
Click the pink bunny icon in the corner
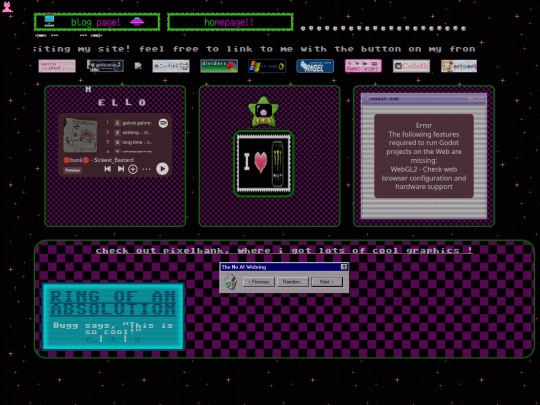pyautogui.click(x=7, y=7)
